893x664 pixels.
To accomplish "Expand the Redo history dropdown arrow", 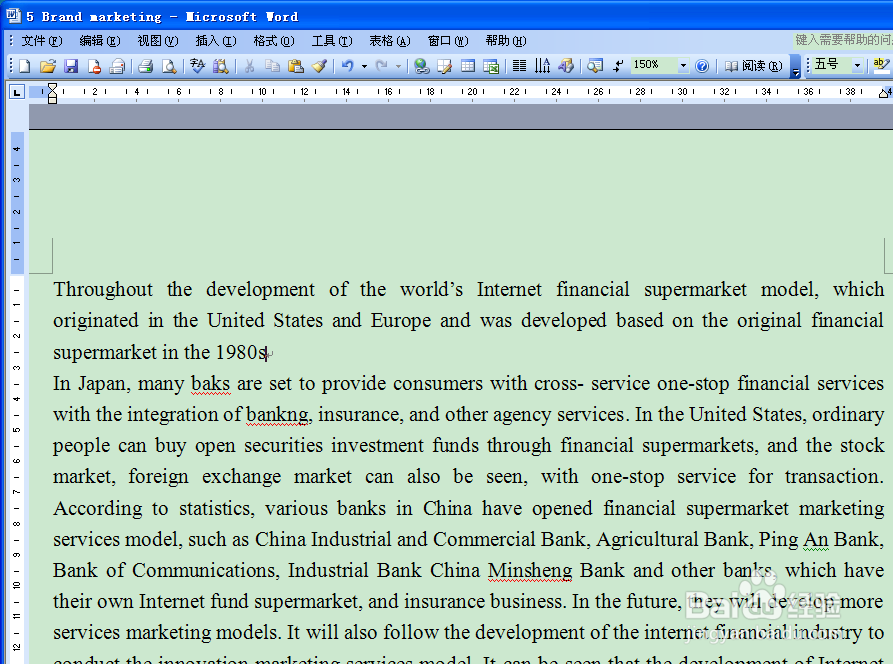I will pyautogui.click(x=398, y=66).
